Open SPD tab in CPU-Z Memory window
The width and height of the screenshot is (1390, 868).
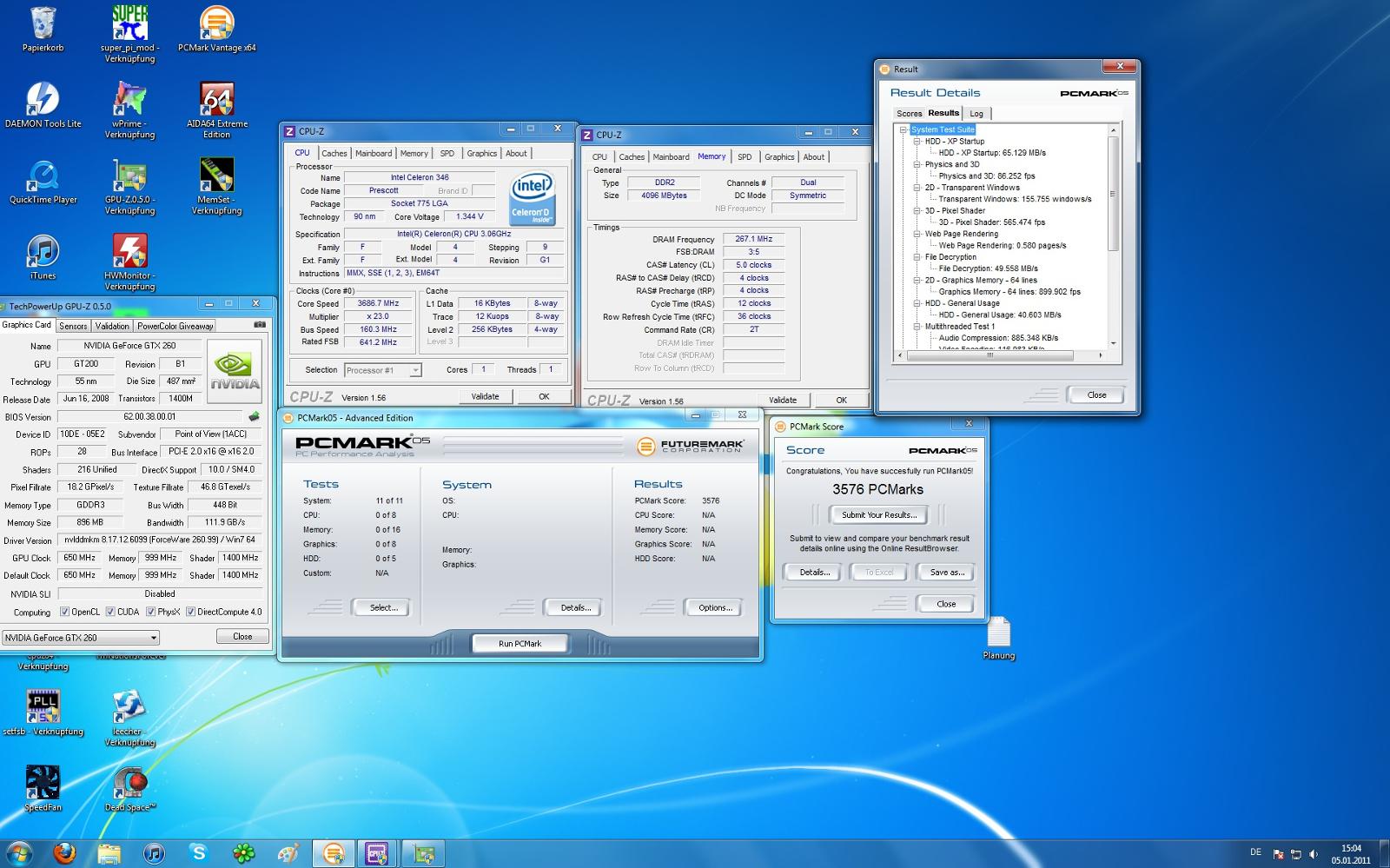(745, 156)
